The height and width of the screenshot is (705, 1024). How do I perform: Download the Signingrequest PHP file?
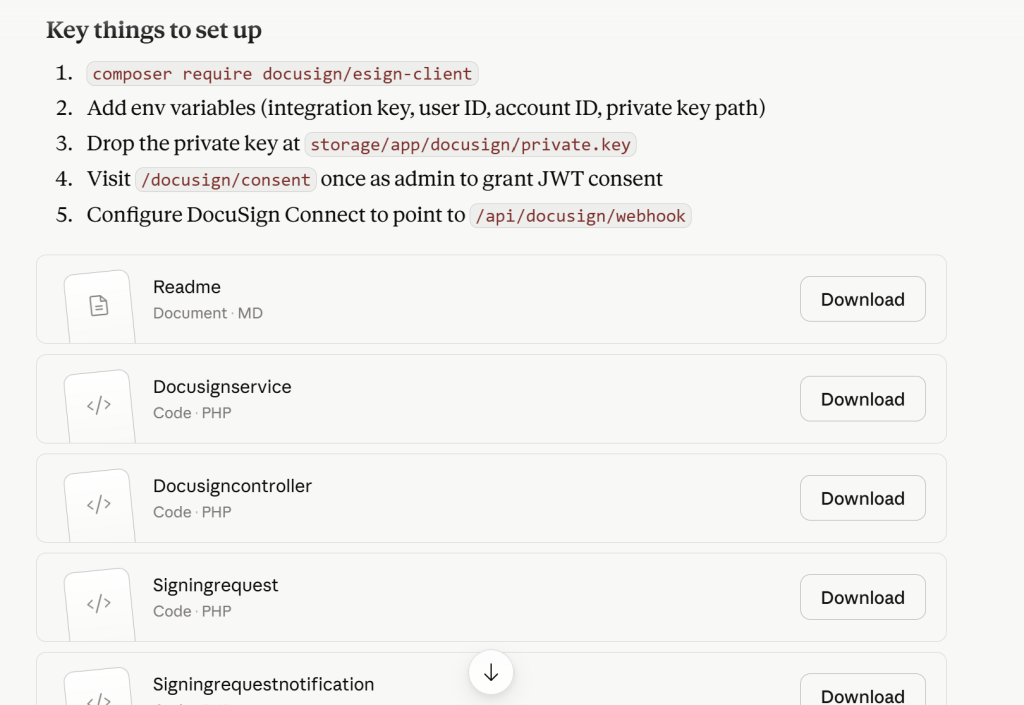coord(863,597)
